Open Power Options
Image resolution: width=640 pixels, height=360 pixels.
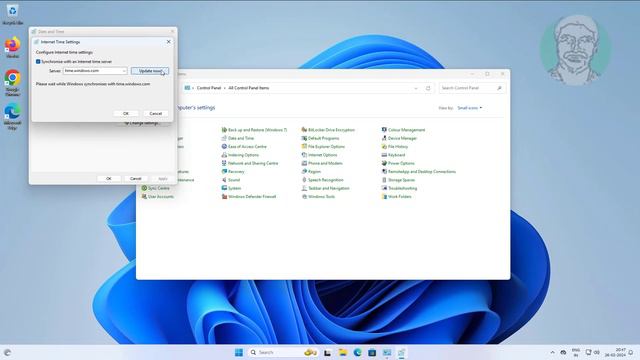tap(398, 163)
